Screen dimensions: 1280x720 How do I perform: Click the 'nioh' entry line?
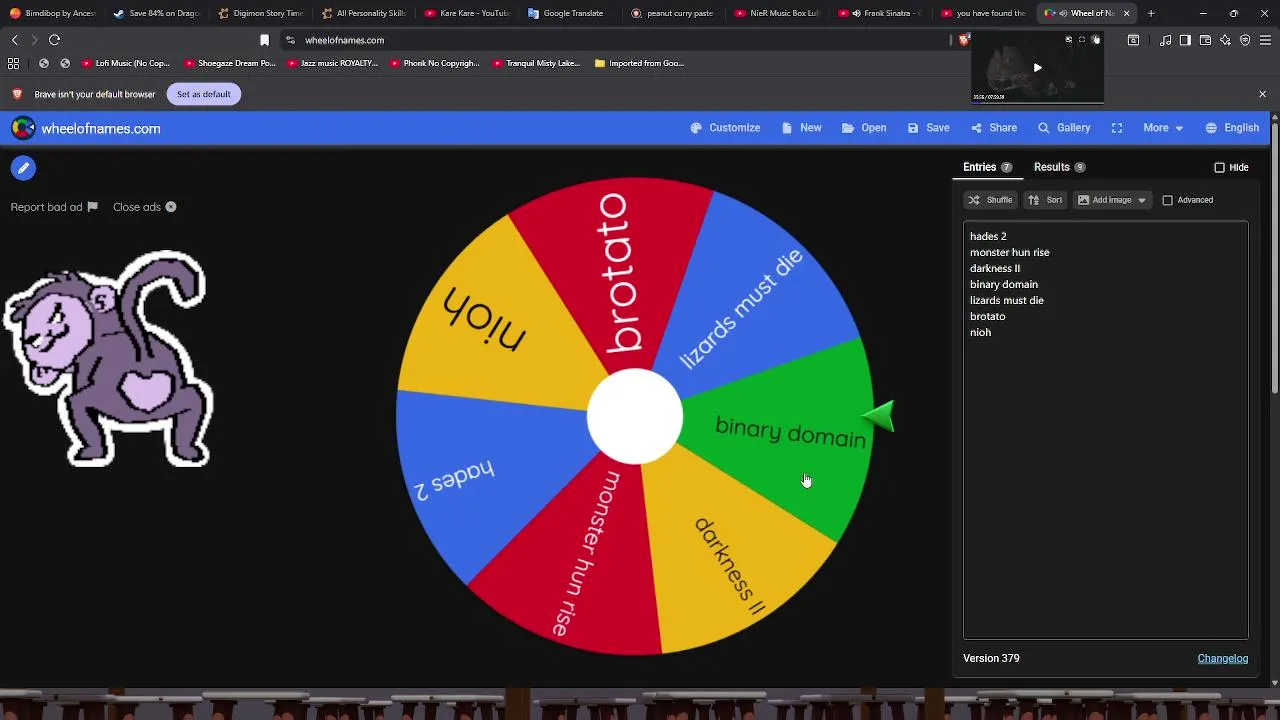(x=980, y=332)
